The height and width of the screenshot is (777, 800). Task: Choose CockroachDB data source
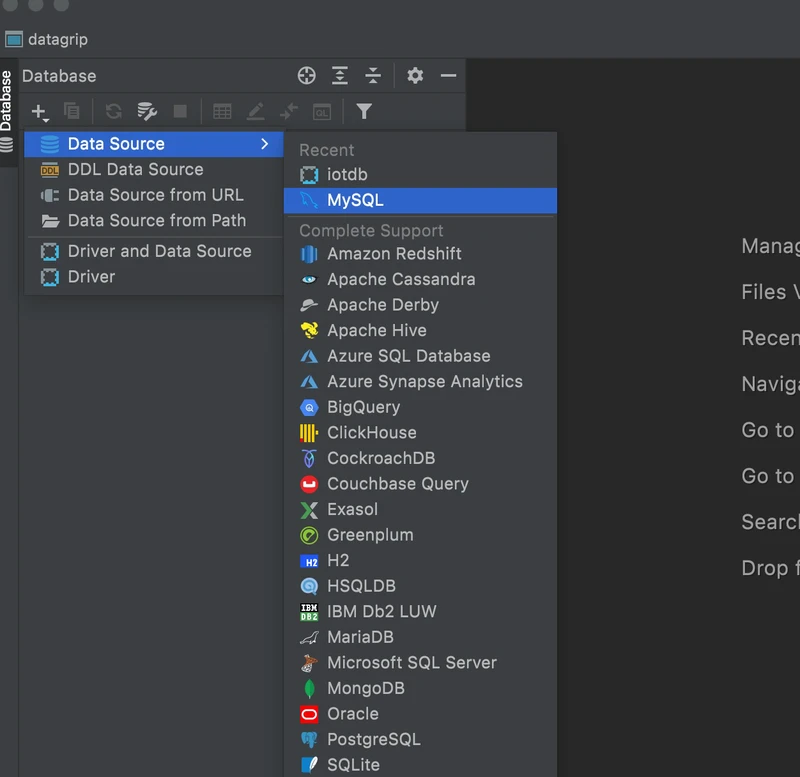click(420, 458)
